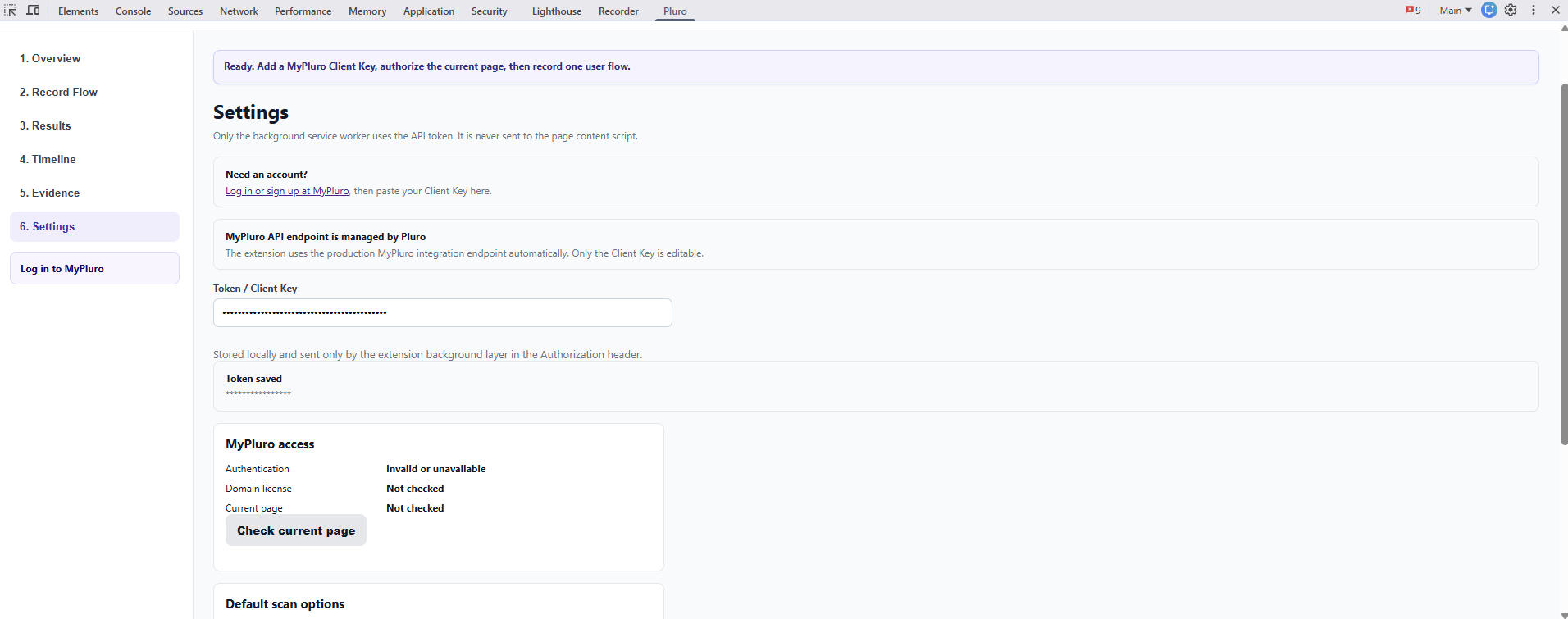Select the Performance tab
This screenshot has height=619, width=1568.
coord(303,11)
